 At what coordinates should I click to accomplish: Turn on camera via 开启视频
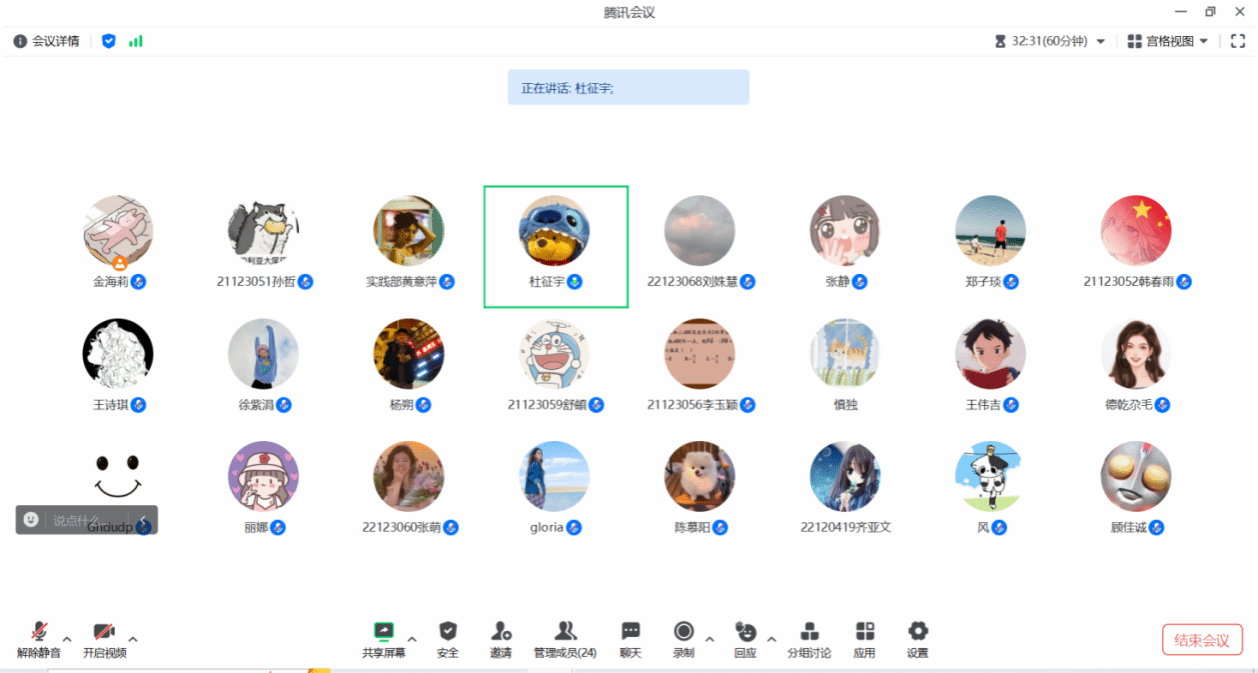point(104,638)
